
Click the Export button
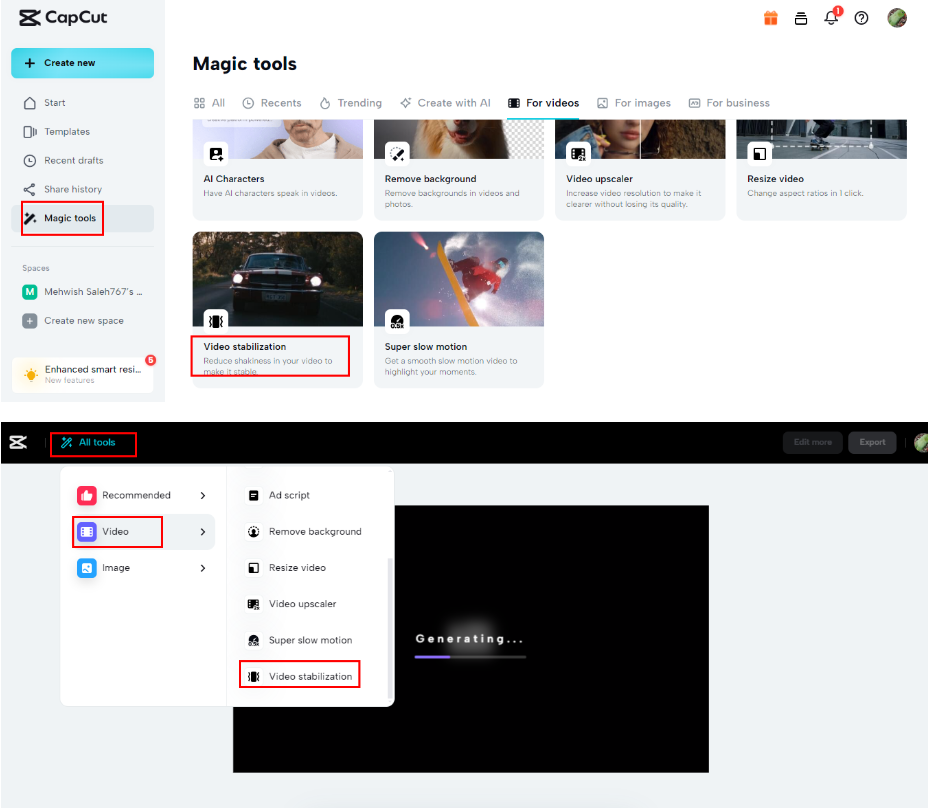click(872, 442)
